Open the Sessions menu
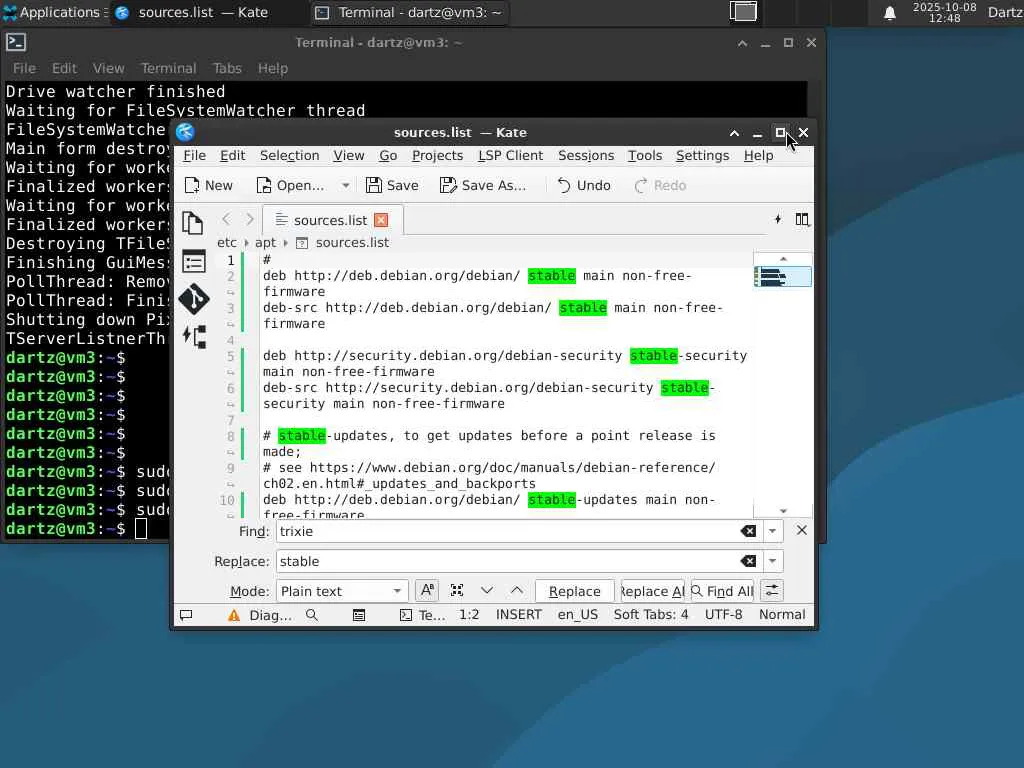Image resolution: width=1024 pixels, height=768 pixels. tap(586, 155)
